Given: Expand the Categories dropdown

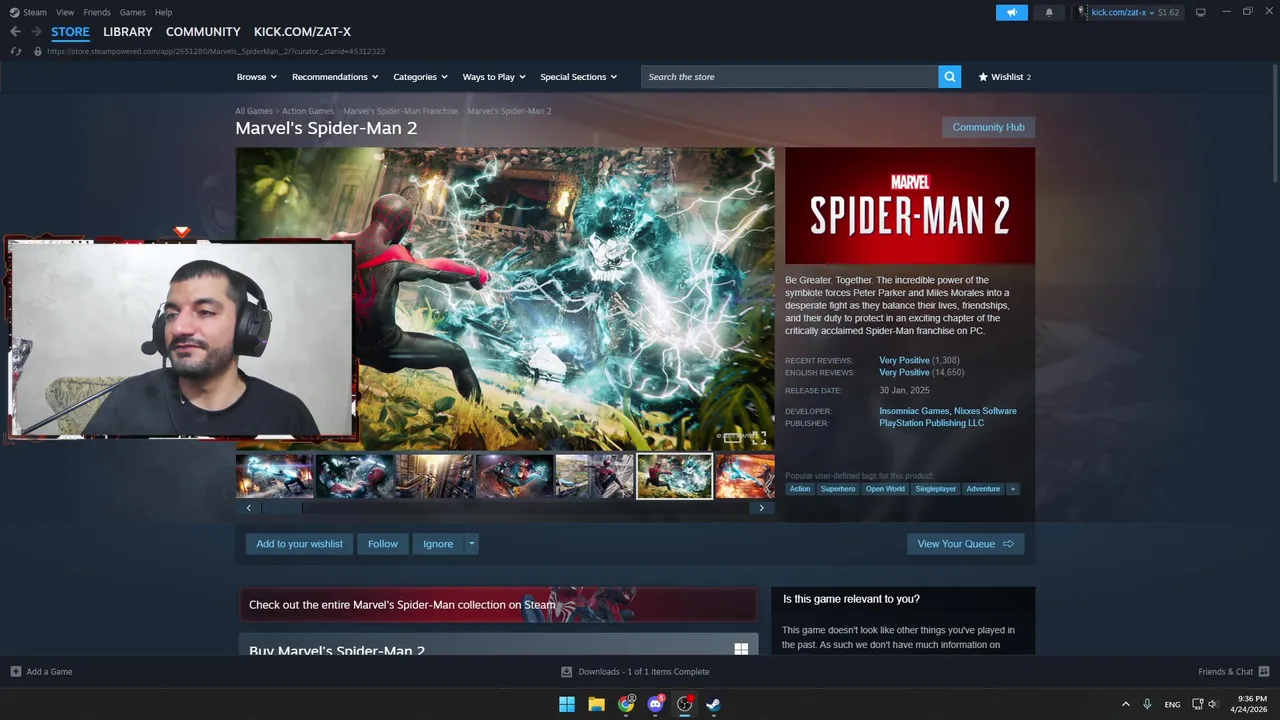Looking at the screenshot, I should click(x=420, y=77).
